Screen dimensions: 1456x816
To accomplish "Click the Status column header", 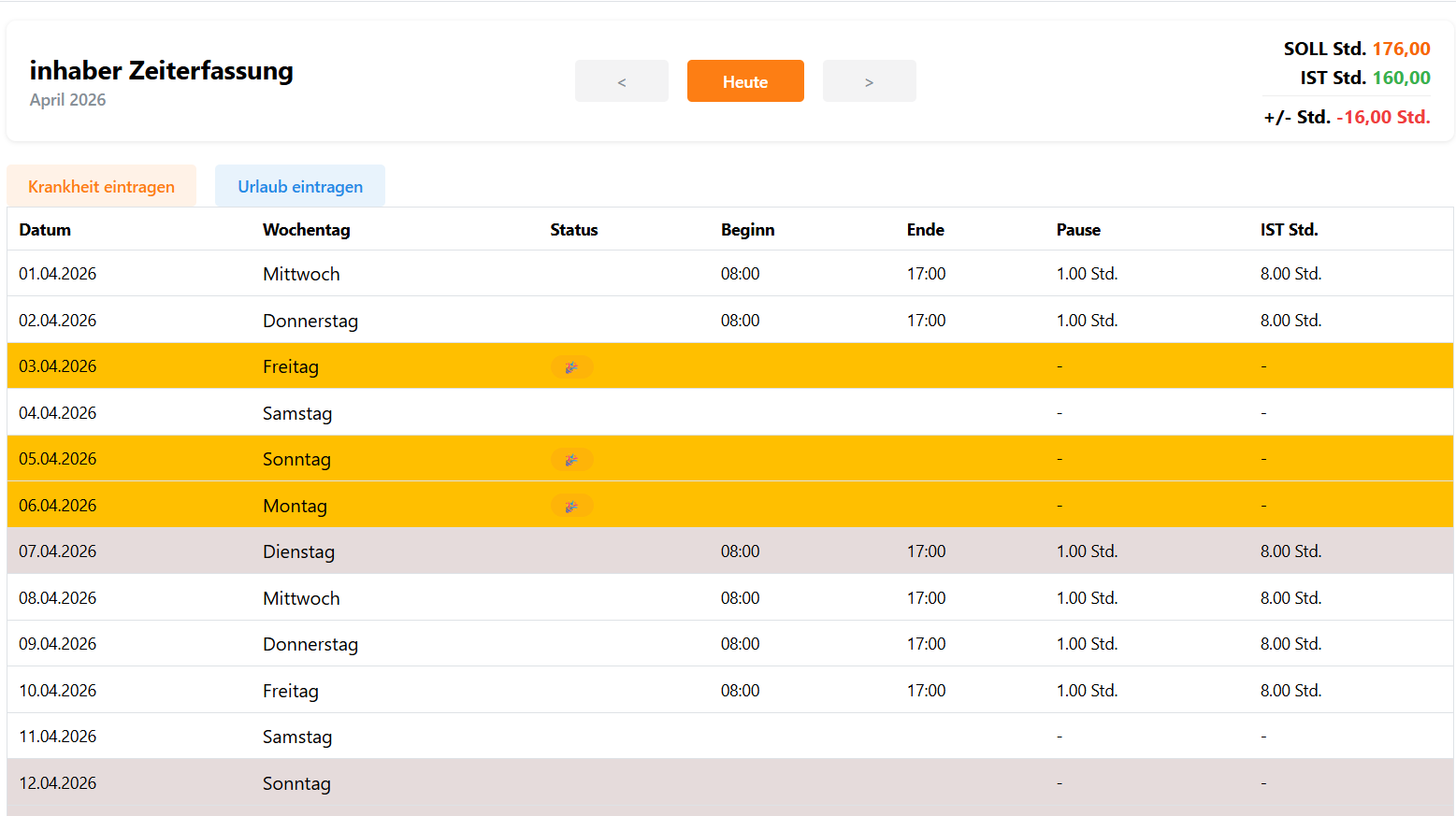I will pos(573,230).
